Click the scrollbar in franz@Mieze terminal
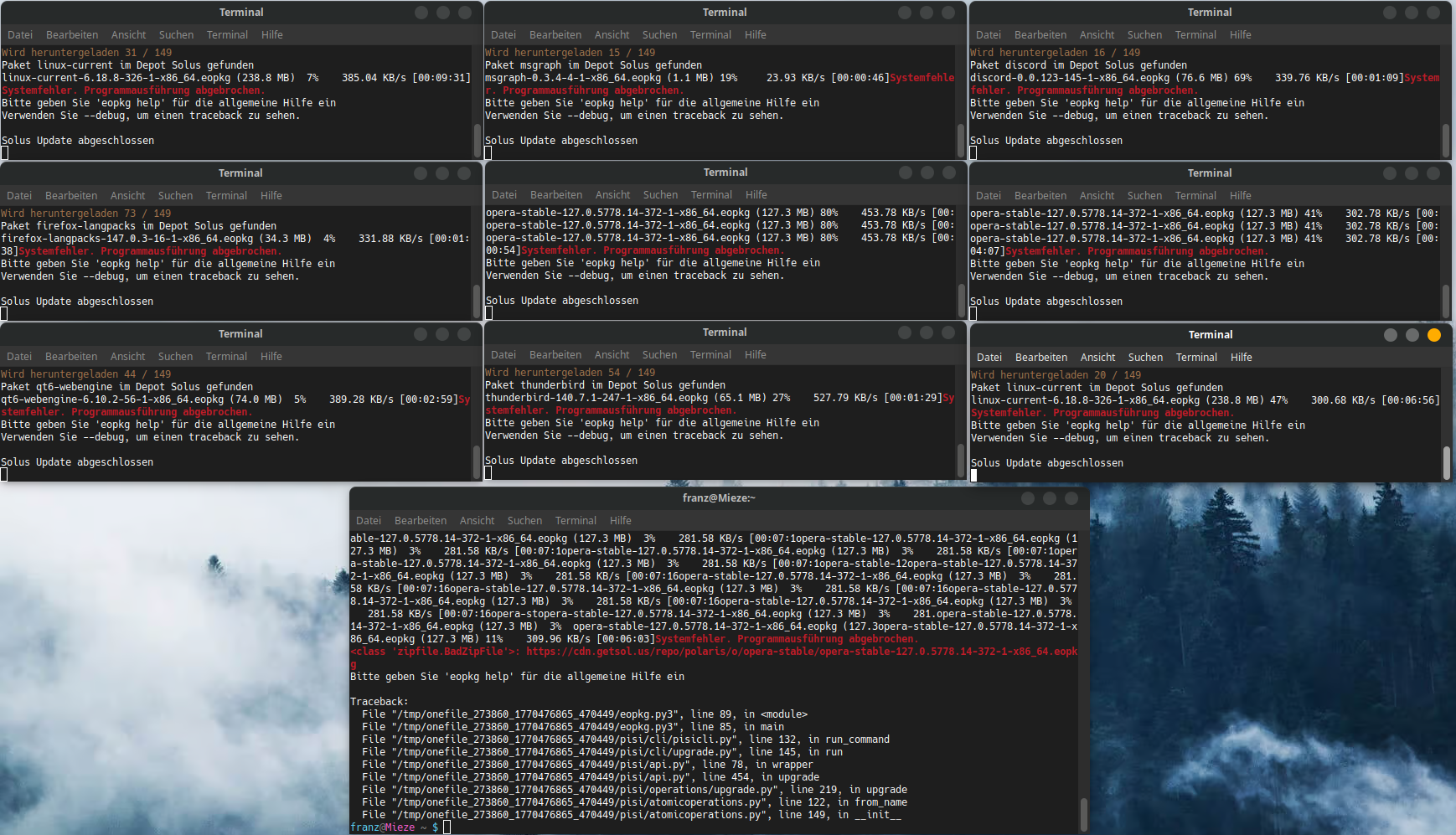The width and height of the screenshot is (1456, 835). [x=1083, y=812]
